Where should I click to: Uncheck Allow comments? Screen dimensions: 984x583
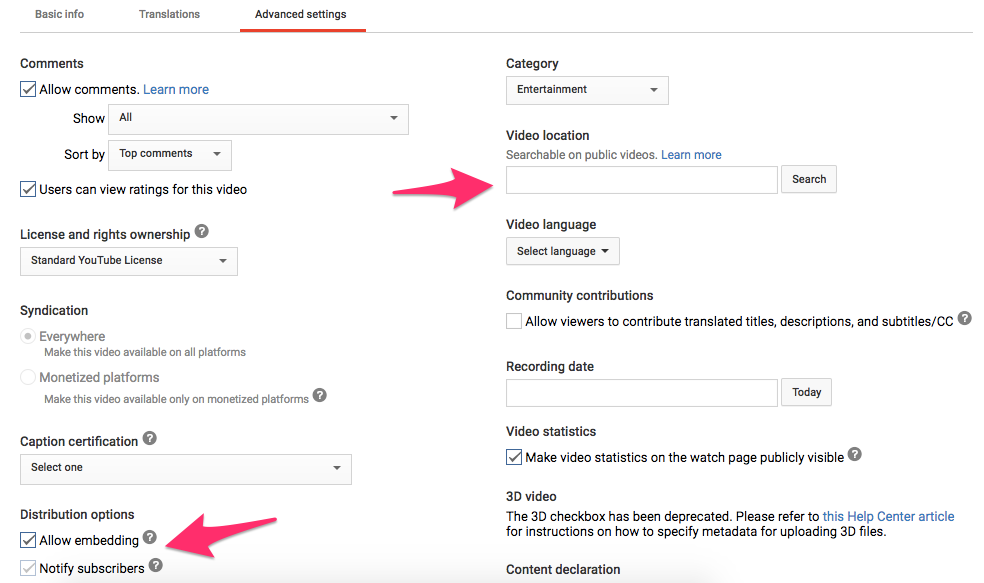point(28,88)
